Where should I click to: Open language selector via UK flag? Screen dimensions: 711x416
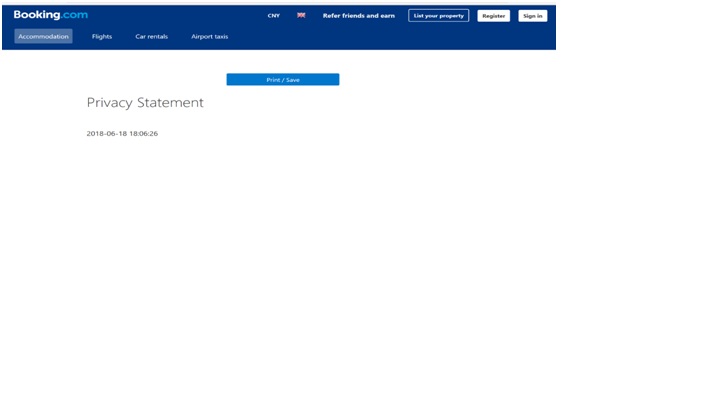click(301, 16)
